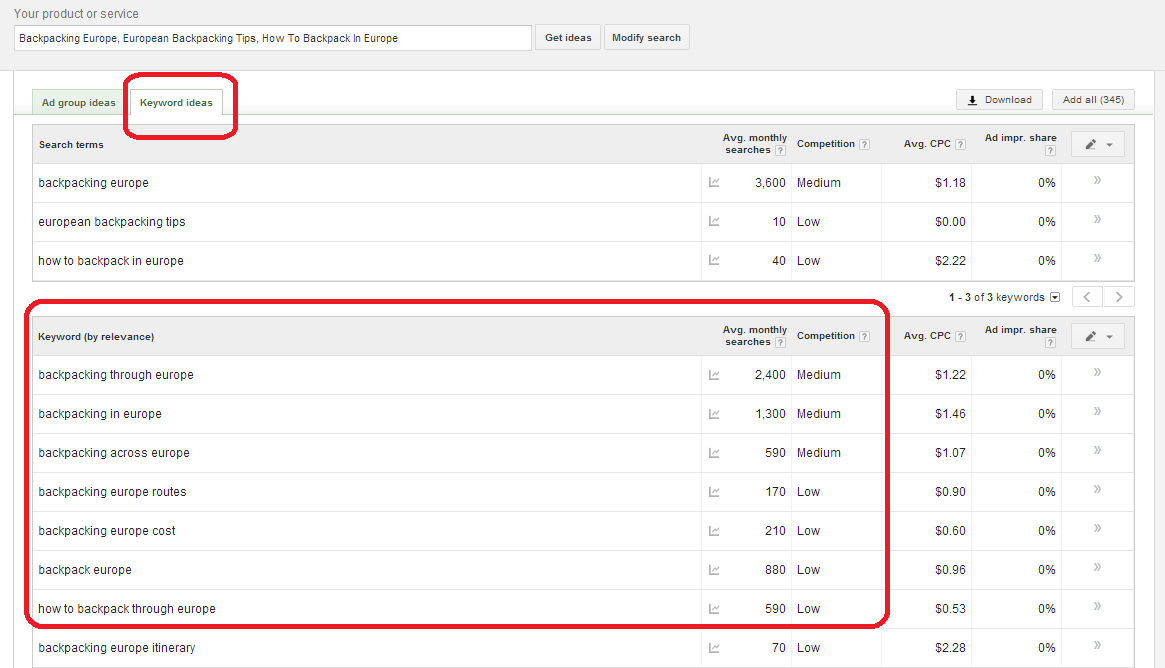Image resolution: width=1165 pixels, height=668 pixels.
Task: Click trend chart icon for backpacking through europe
Action: pyautogui.click(x=714, y=375)
